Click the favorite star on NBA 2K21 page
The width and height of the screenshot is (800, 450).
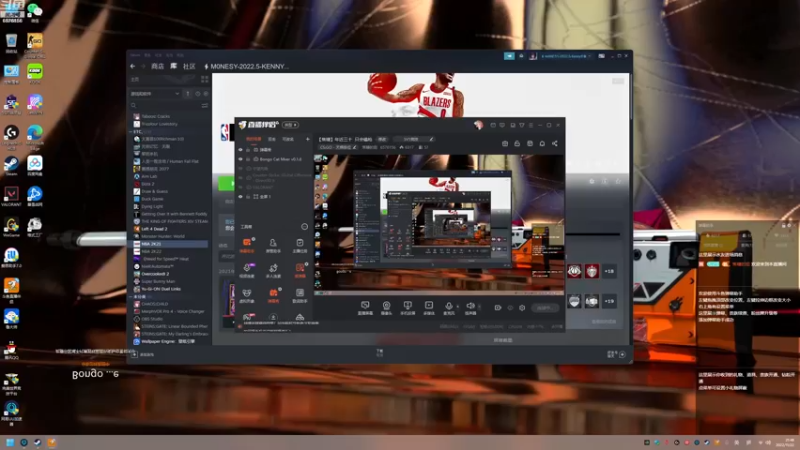click(x=618, y=181)
